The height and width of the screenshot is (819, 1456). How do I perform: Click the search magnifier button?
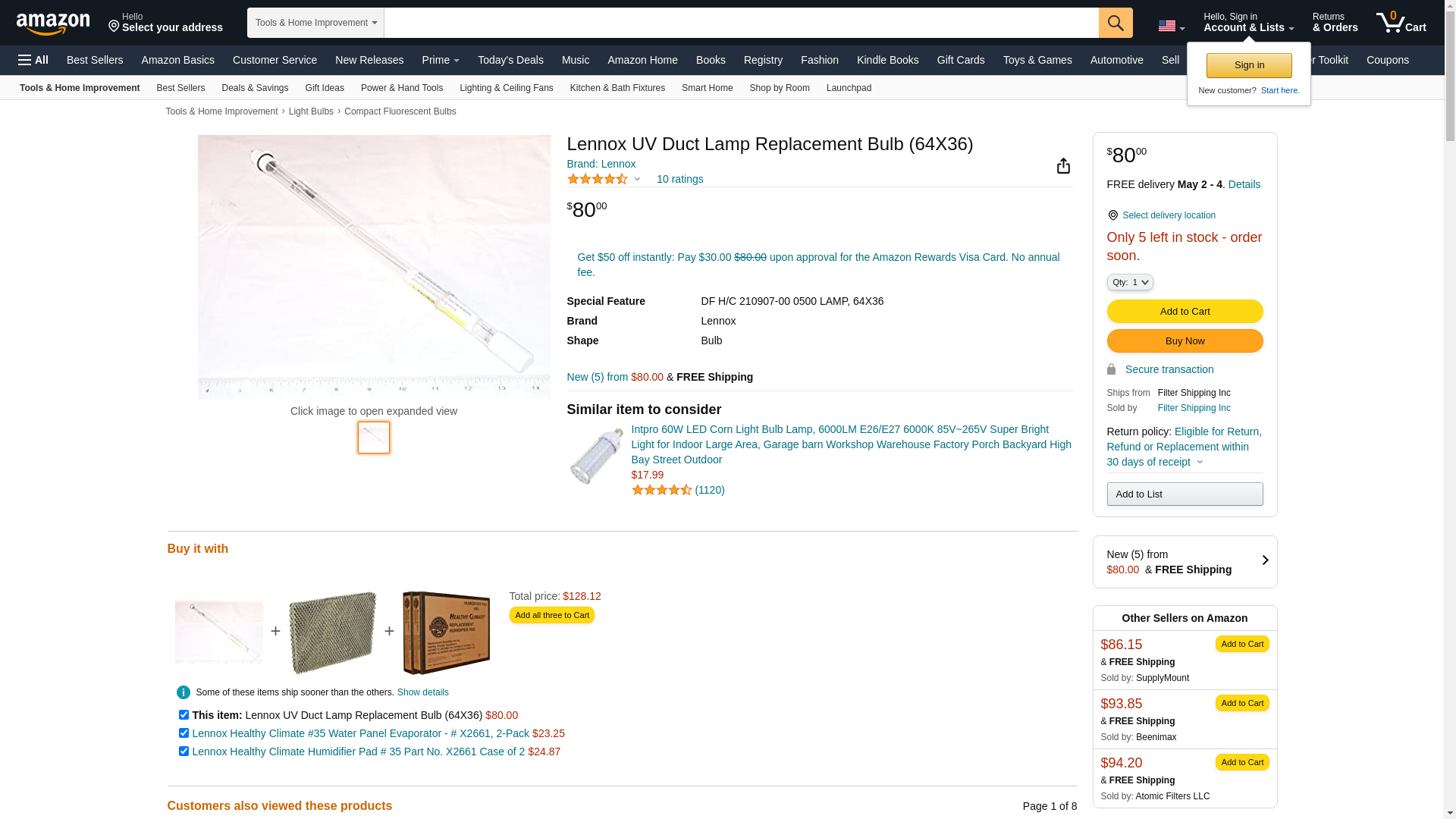[x=1116, y=23]
